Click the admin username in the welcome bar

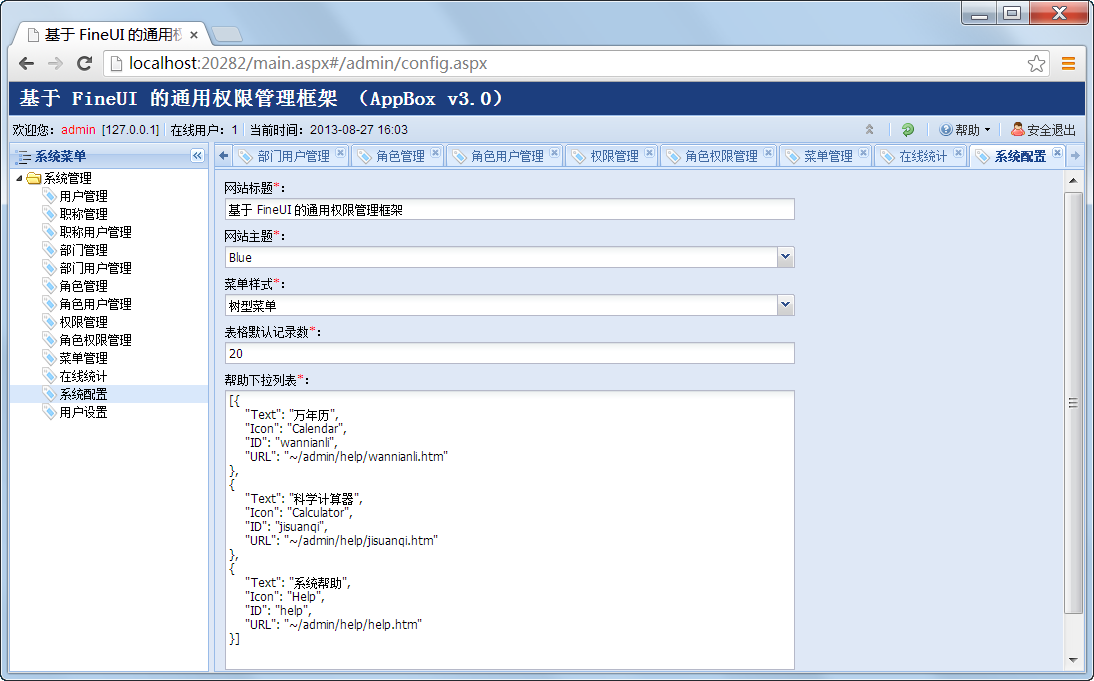tap(78, 130)
